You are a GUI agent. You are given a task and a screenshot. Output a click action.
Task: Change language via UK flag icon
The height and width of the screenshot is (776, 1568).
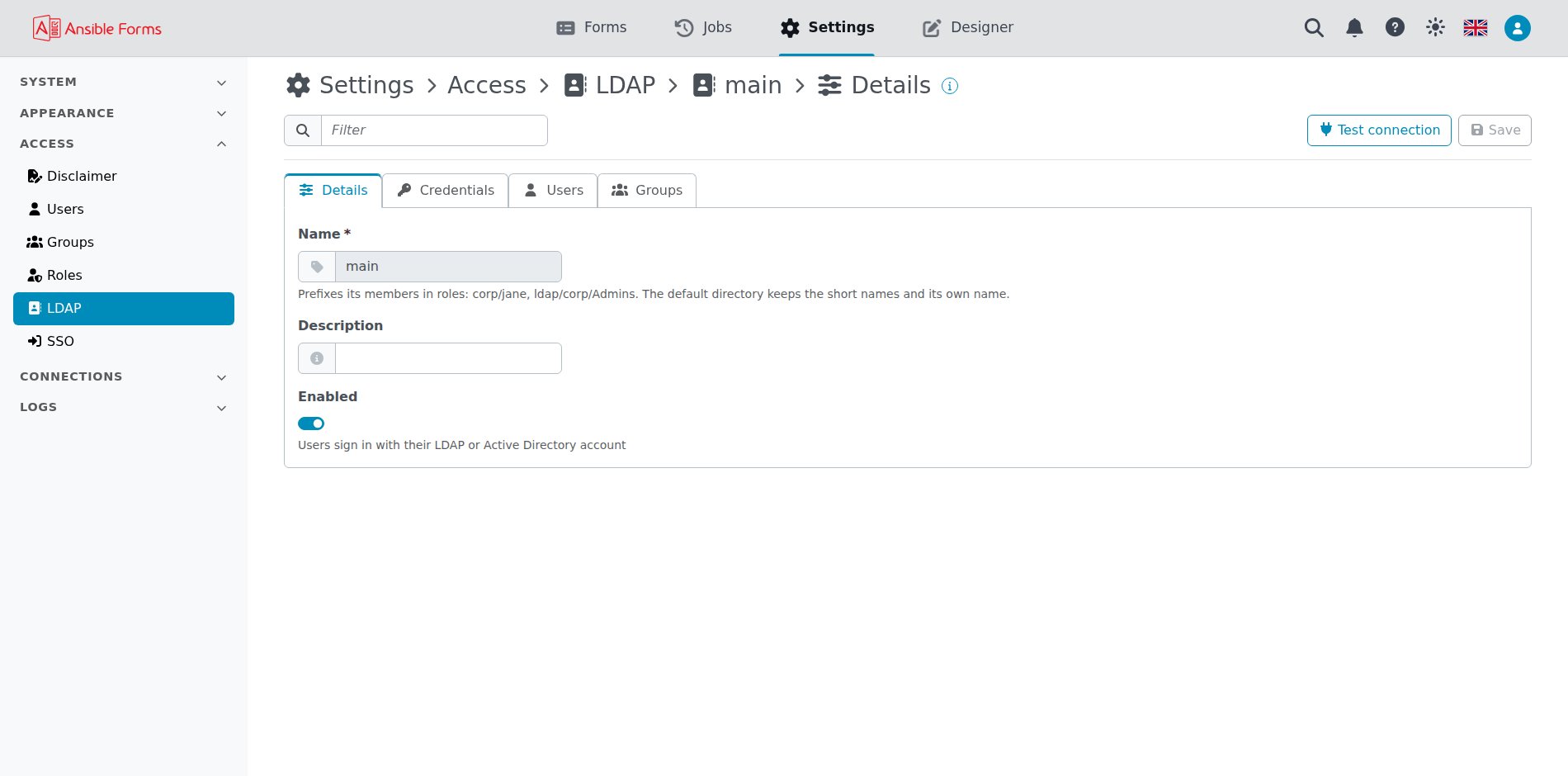(1476, 28)
